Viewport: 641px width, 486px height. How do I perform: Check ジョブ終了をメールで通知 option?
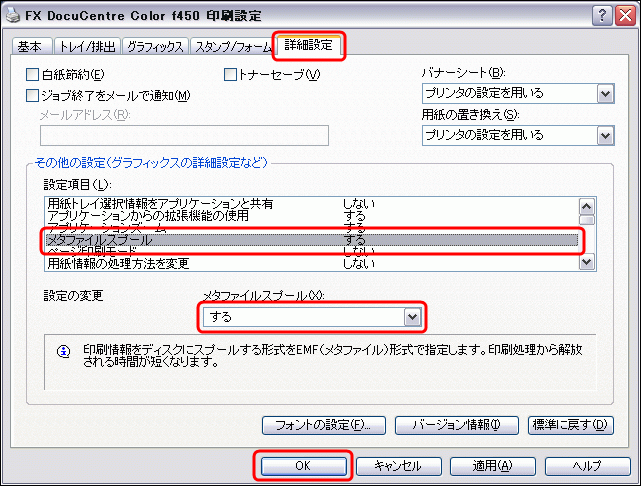(32, 95)
